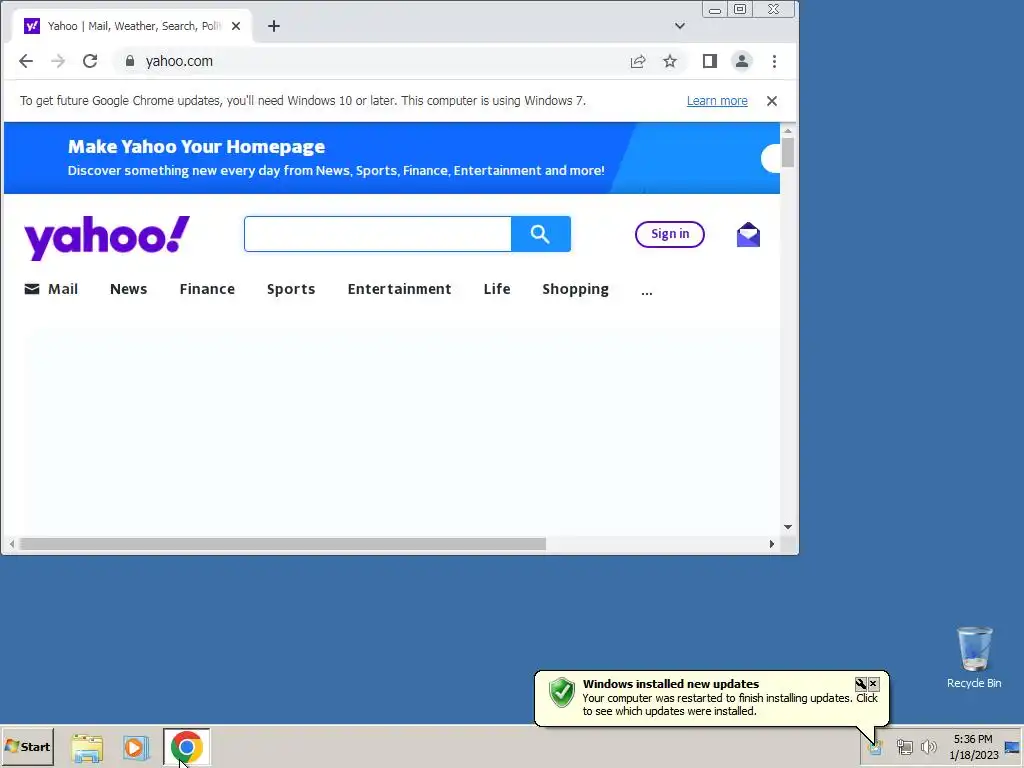The height and width of the screenshot is (768, 1024).
Task: Click the Chrome taskbar icon
Action: [187, 747]
